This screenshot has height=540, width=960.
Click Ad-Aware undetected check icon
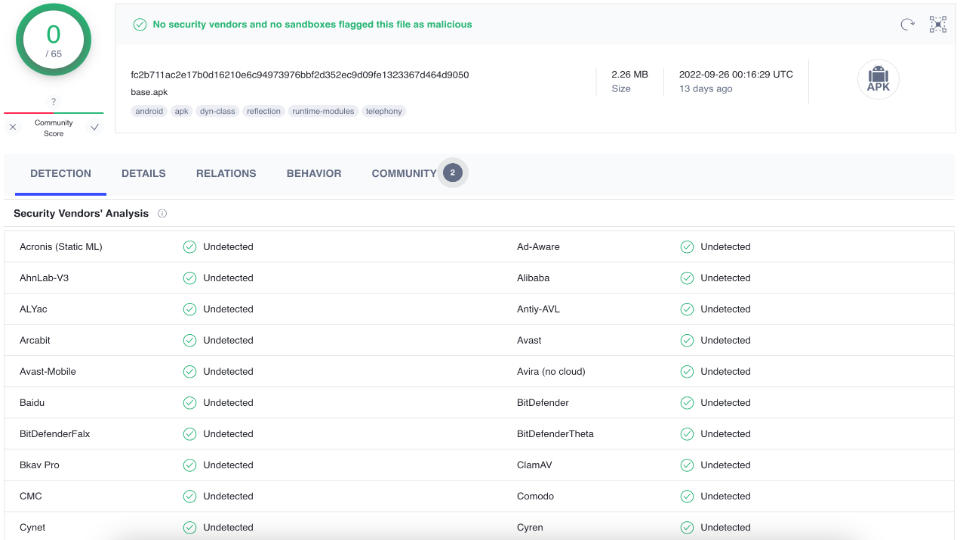687,247
